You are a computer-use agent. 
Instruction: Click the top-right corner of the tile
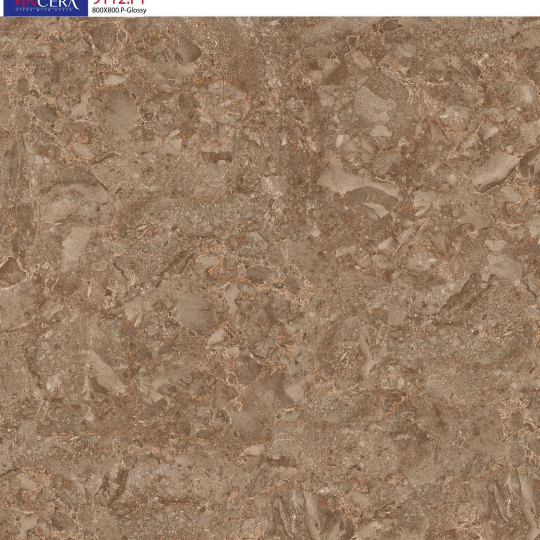pos(537,19)
